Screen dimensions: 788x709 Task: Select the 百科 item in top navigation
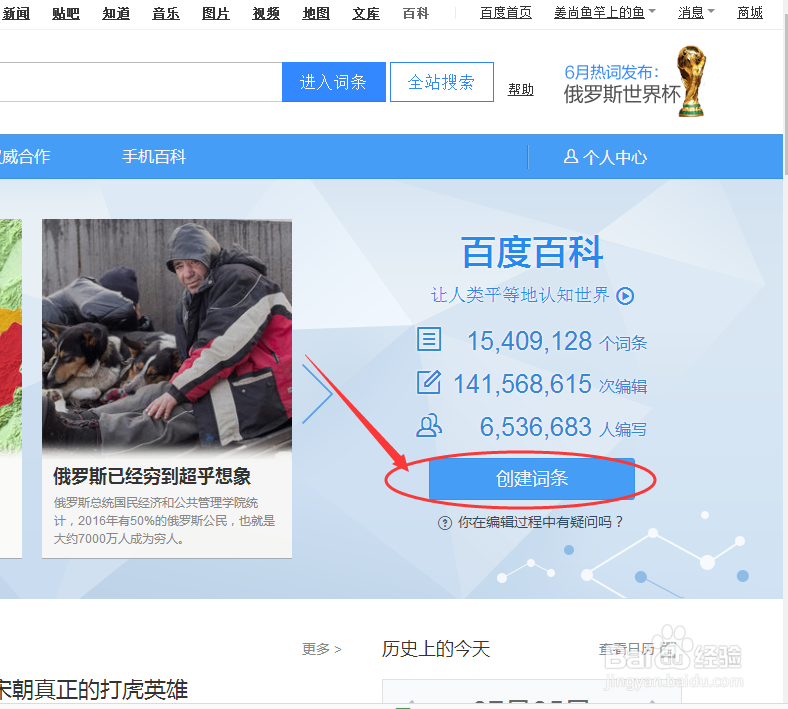(x=416, y=13)
